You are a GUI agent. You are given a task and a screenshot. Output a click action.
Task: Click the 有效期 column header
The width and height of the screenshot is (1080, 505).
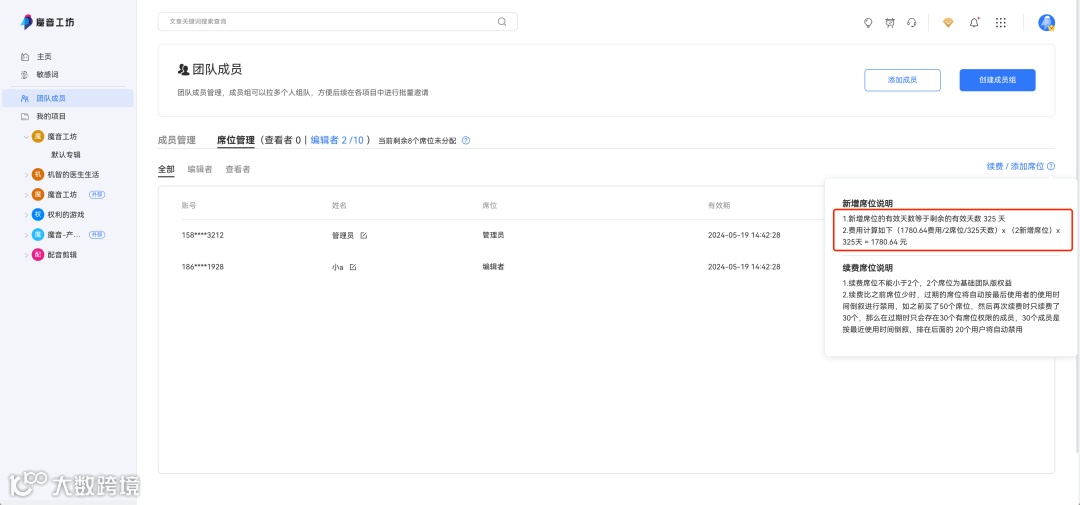(719, 205)
